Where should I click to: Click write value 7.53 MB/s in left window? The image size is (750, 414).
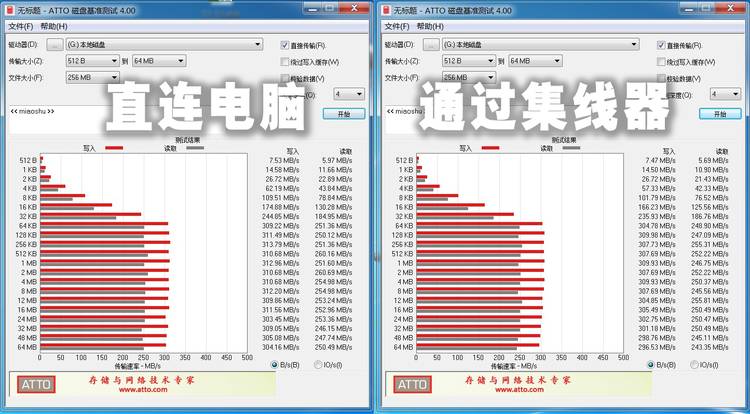point(284,160)
